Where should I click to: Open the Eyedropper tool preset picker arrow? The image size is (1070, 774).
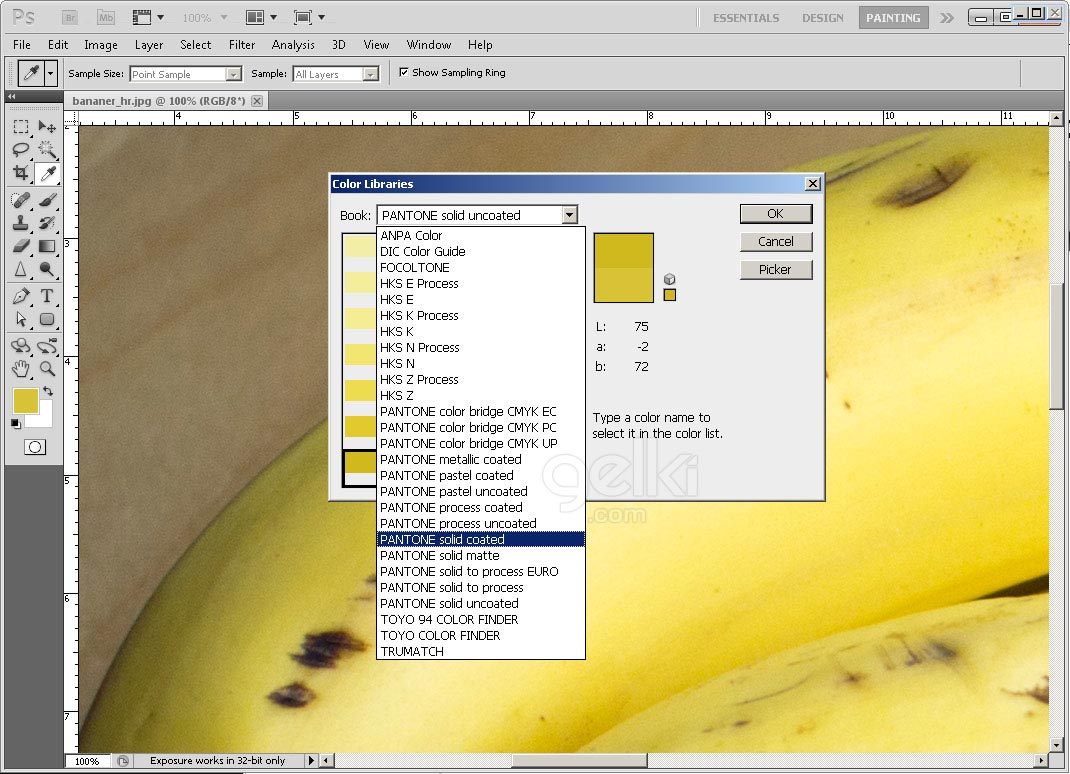pos(50,73)
